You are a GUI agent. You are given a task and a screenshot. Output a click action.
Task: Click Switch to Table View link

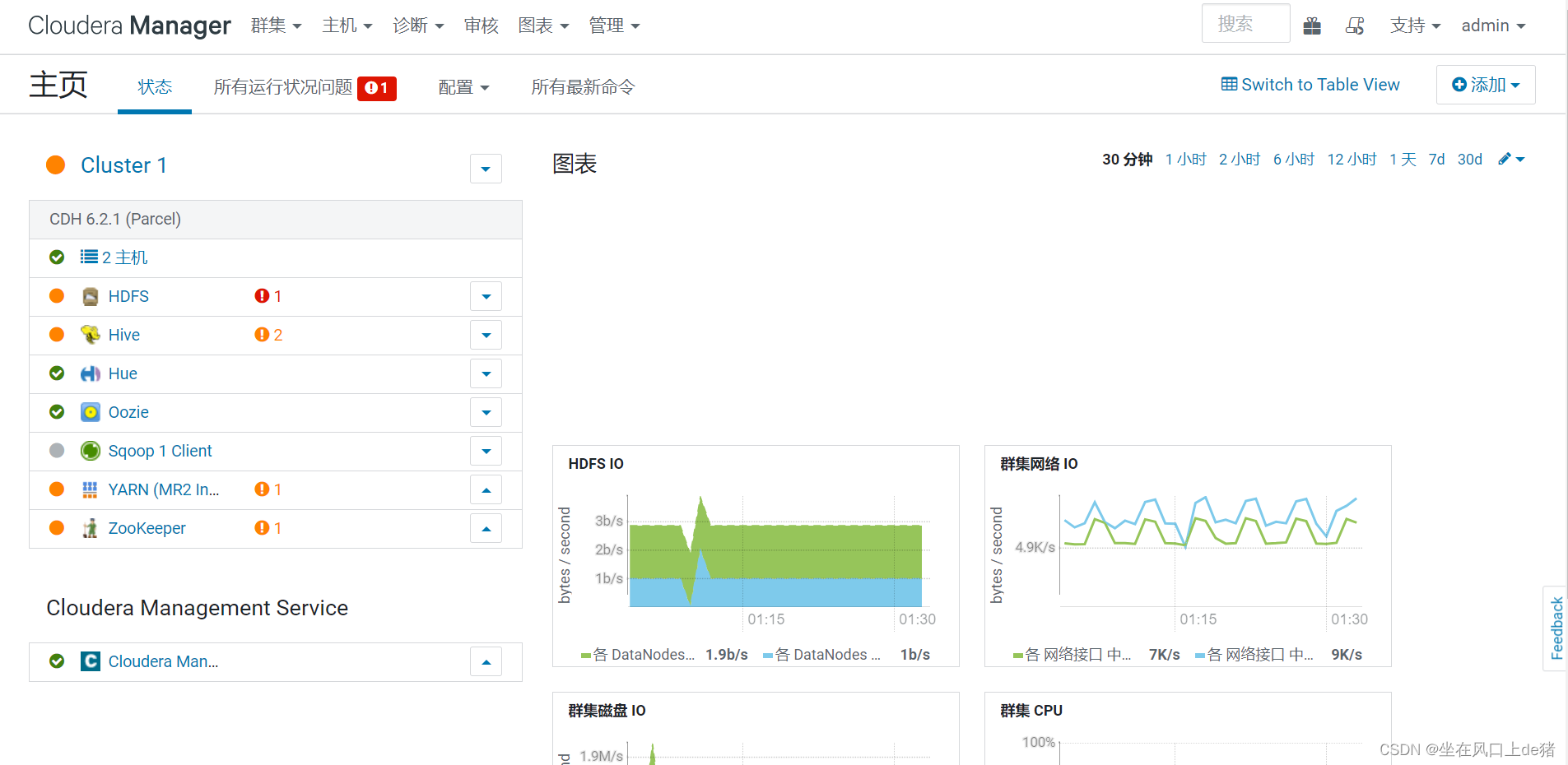coord(1310,85)
